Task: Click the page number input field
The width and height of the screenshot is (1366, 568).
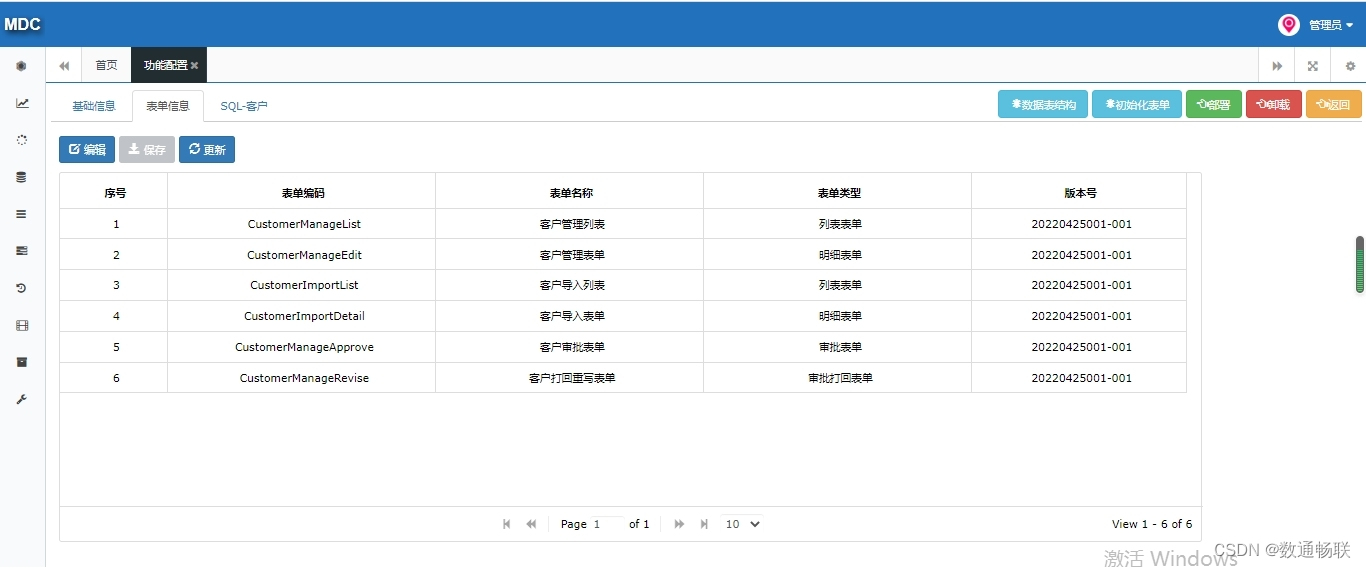Action: pos(607,524)
